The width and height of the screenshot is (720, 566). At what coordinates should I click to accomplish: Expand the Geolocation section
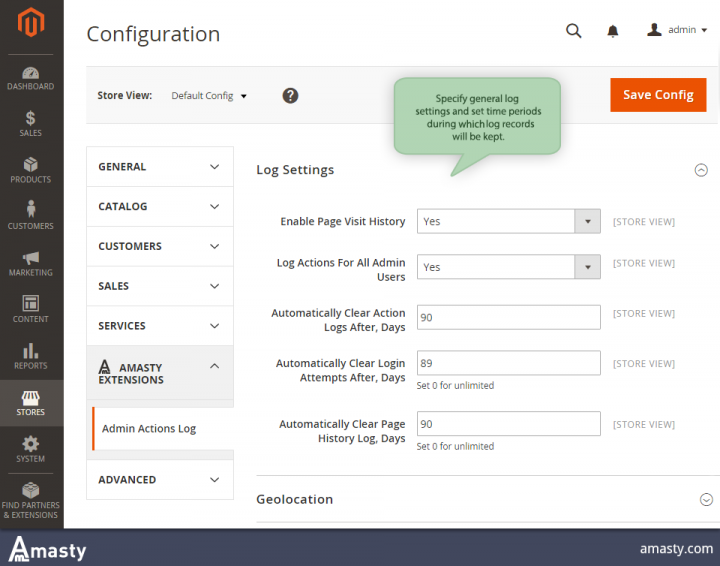(706, 499)
